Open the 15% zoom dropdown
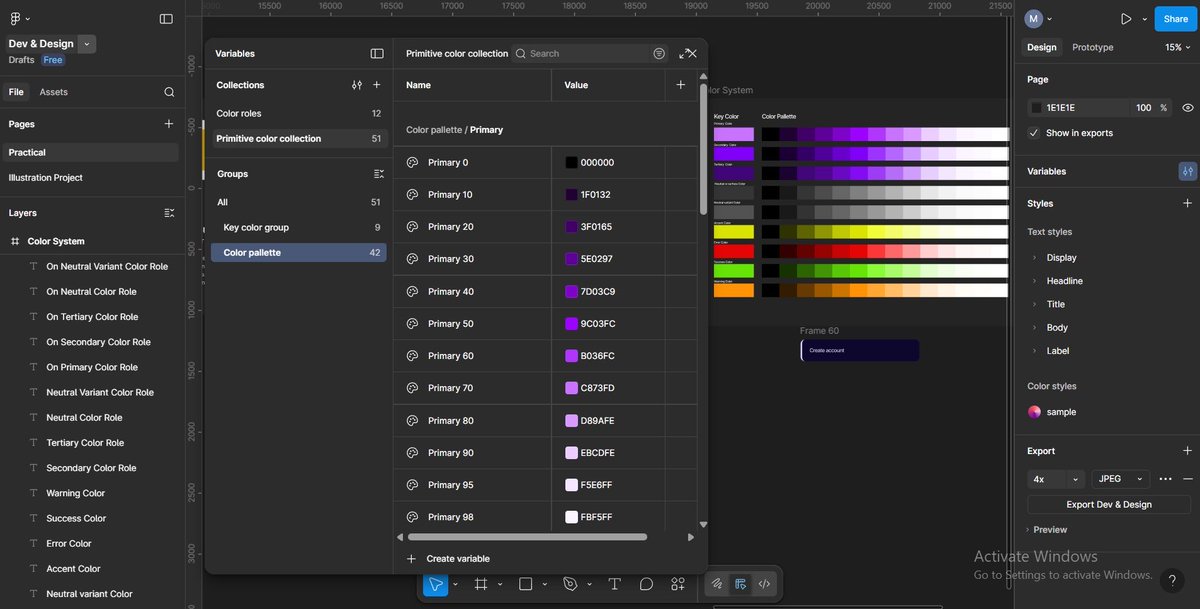The height and width of the screenshot is (609, 1200). tap(1179, 47)
